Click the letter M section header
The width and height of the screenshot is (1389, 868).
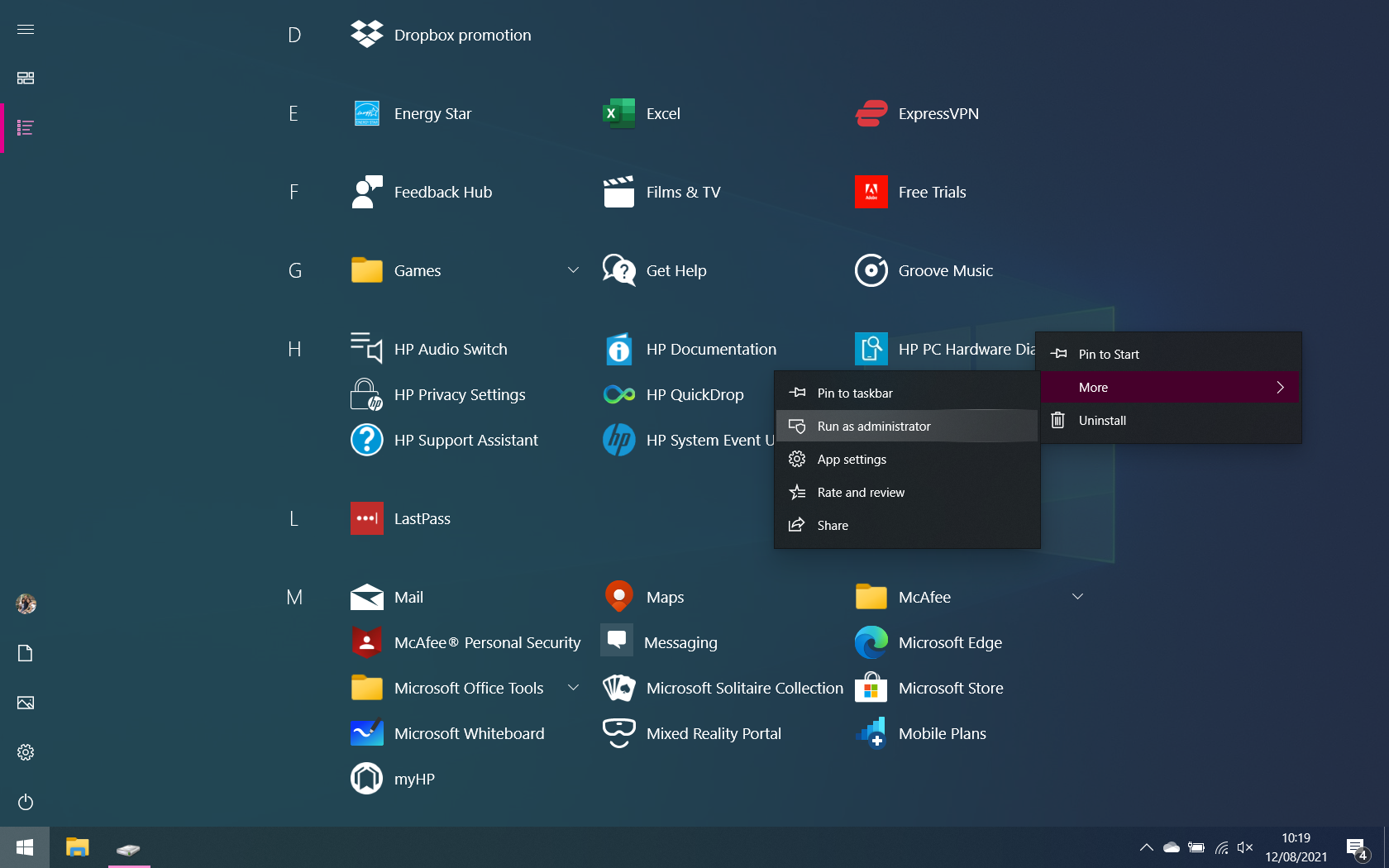click(294, 597)
